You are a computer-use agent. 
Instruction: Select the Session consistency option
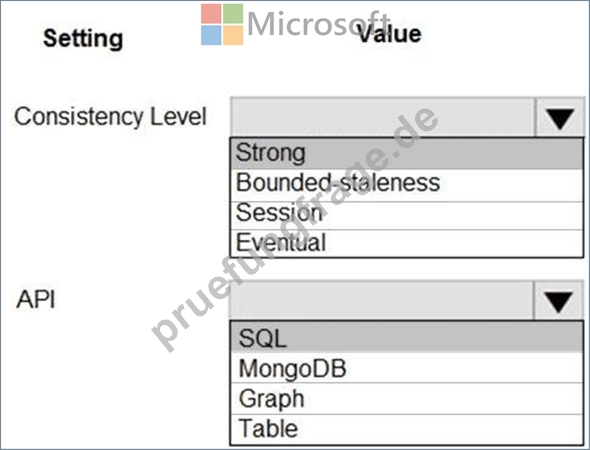point(407,215)
